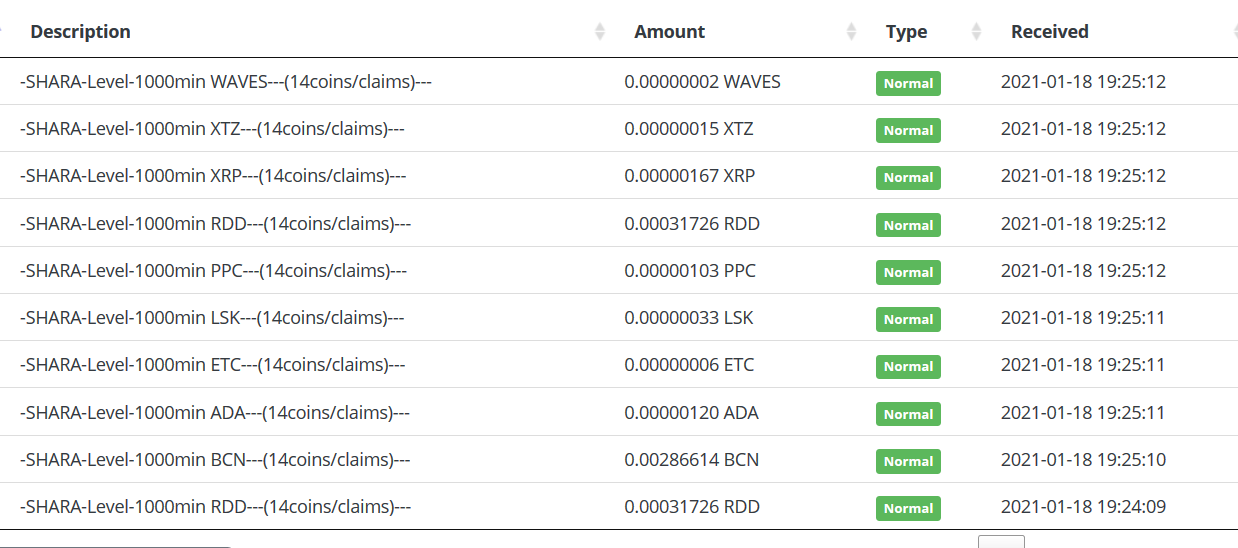The image size is (1238, 548).
Task: Click the 19:24:09 received timestamp
Action: point(1083,507)
